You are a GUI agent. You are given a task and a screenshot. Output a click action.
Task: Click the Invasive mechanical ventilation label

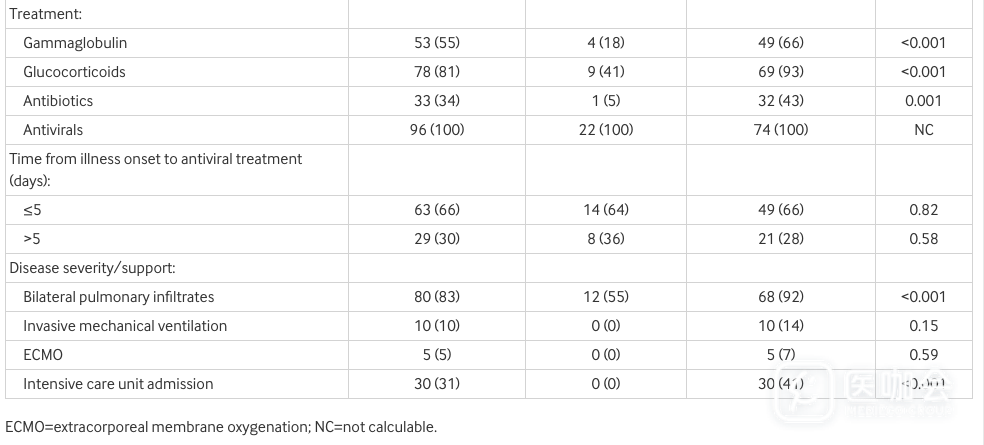pos(125,326)
